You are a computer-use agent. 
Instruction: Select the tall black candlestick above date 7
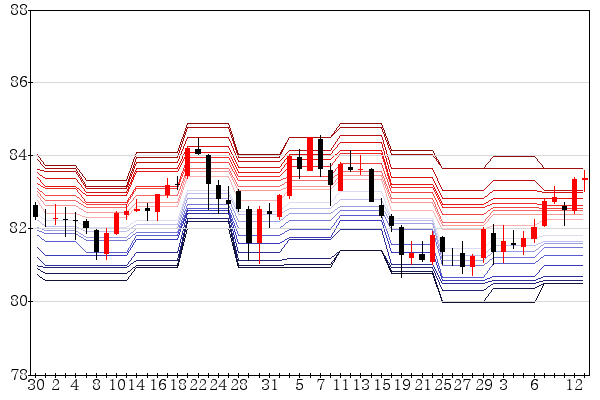tap(320, 154)
